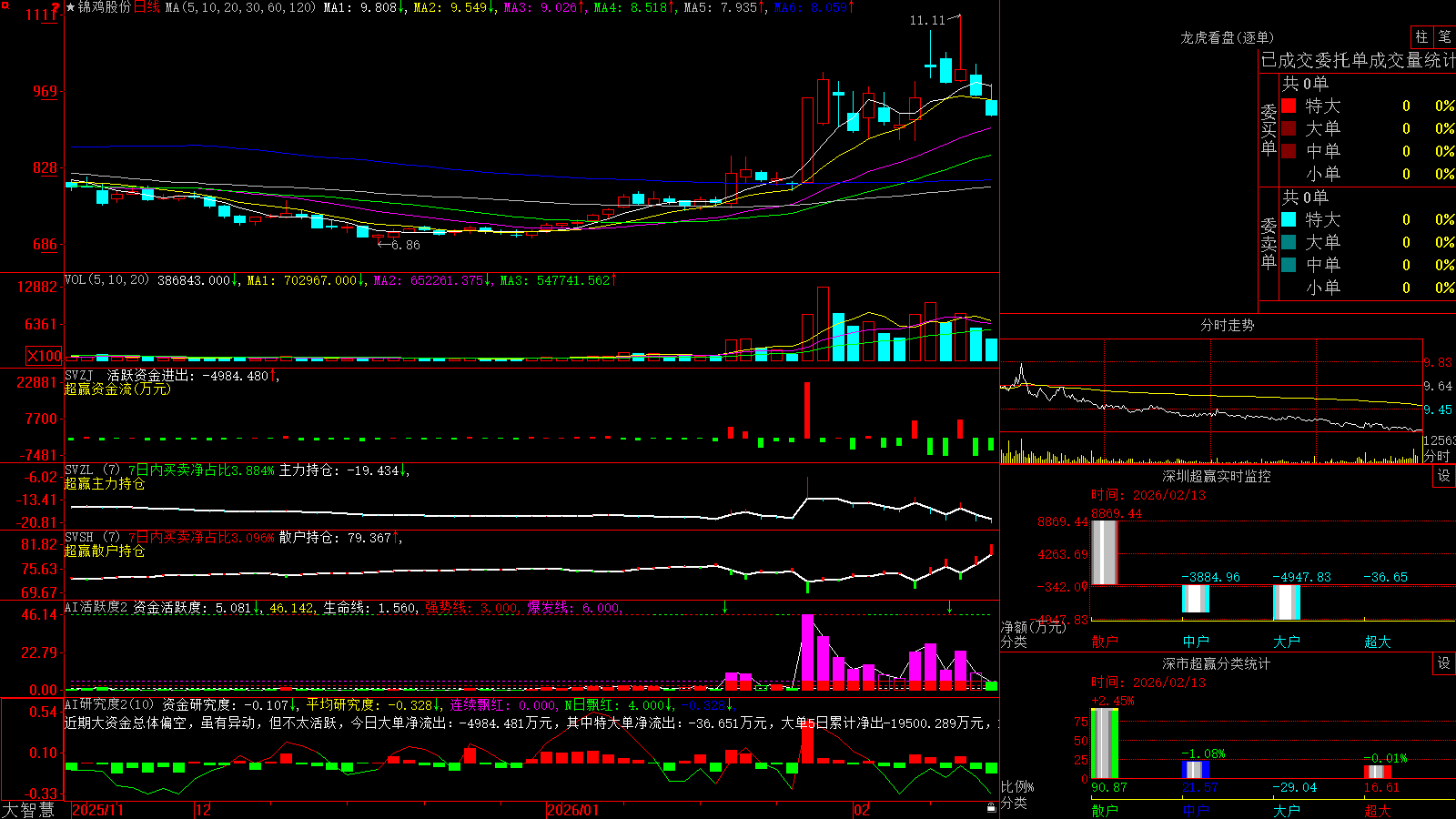
Task: Click the 锦鸡股份 stock name
Action: 105,7
